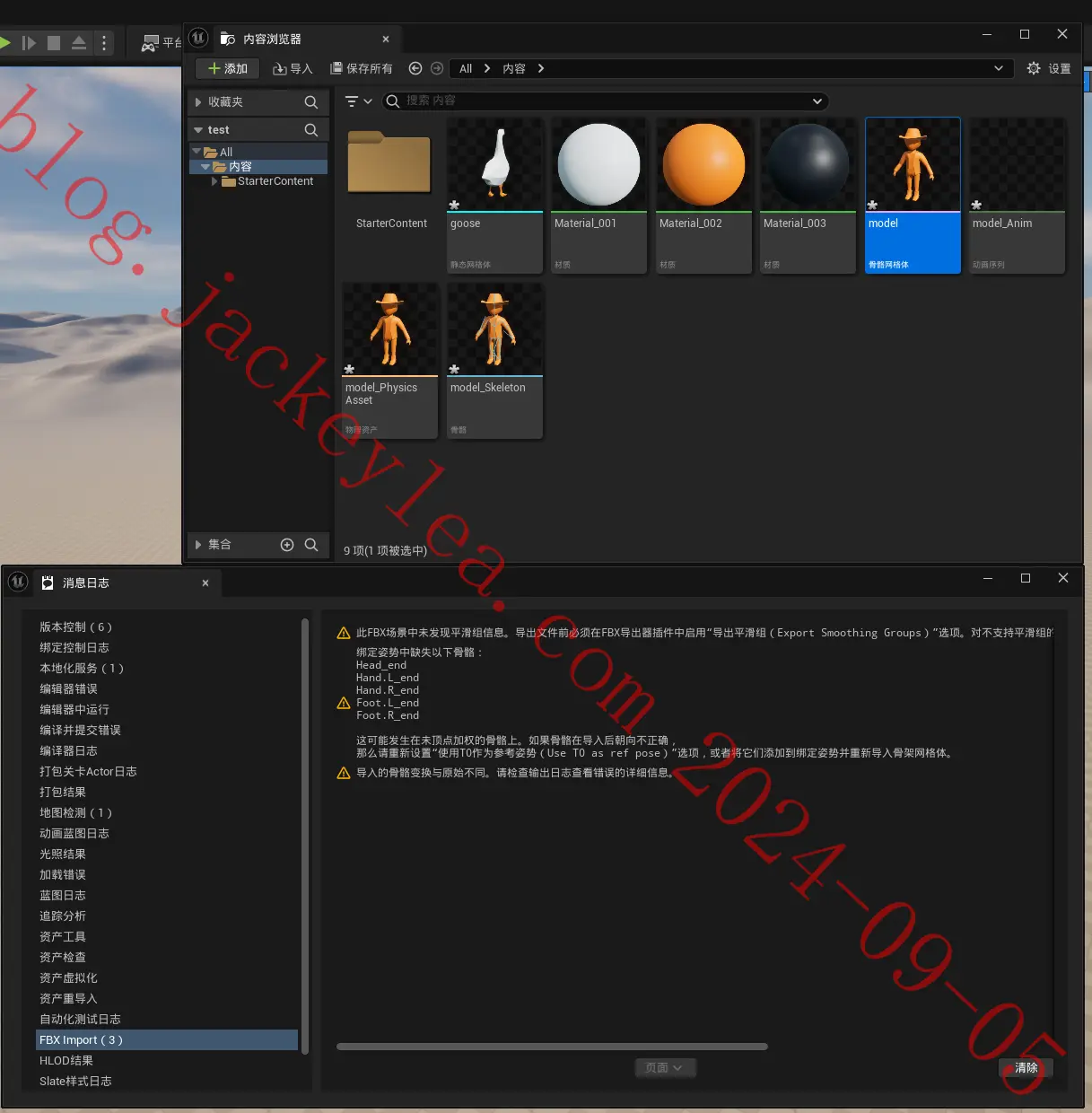Open the filter icon beside search box
This screenshot has width=1092, height=1113.
tap(358, 101)
